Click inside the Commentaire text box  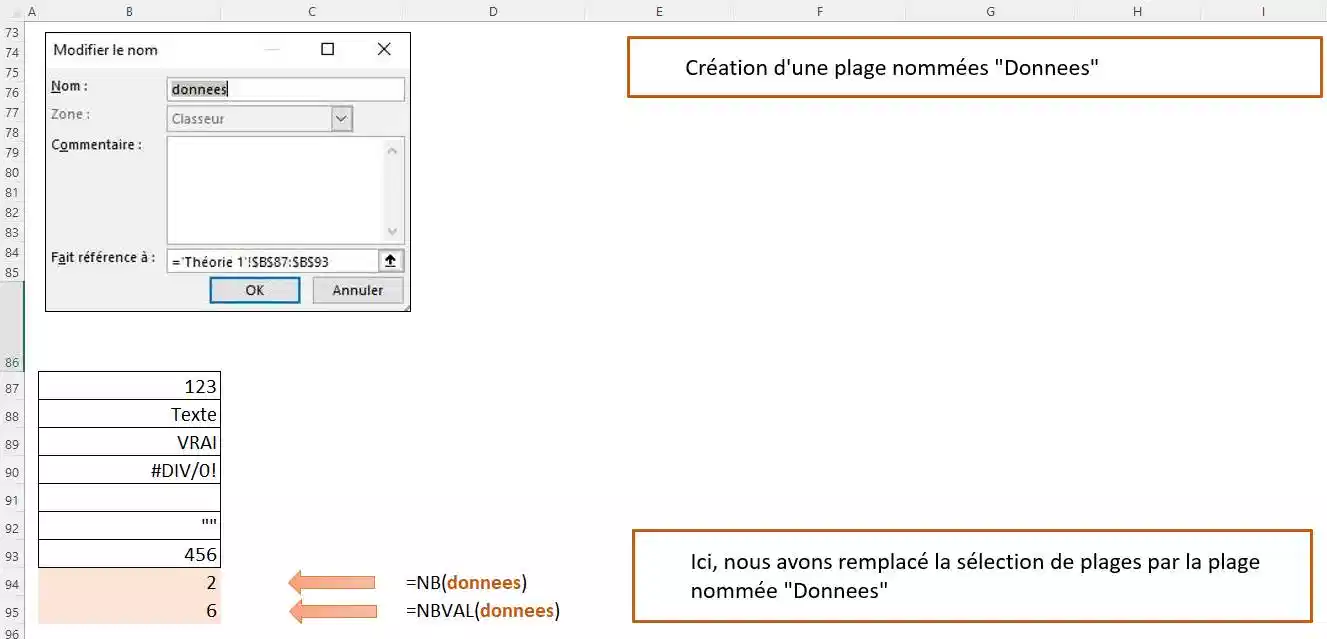pos(274,190)
